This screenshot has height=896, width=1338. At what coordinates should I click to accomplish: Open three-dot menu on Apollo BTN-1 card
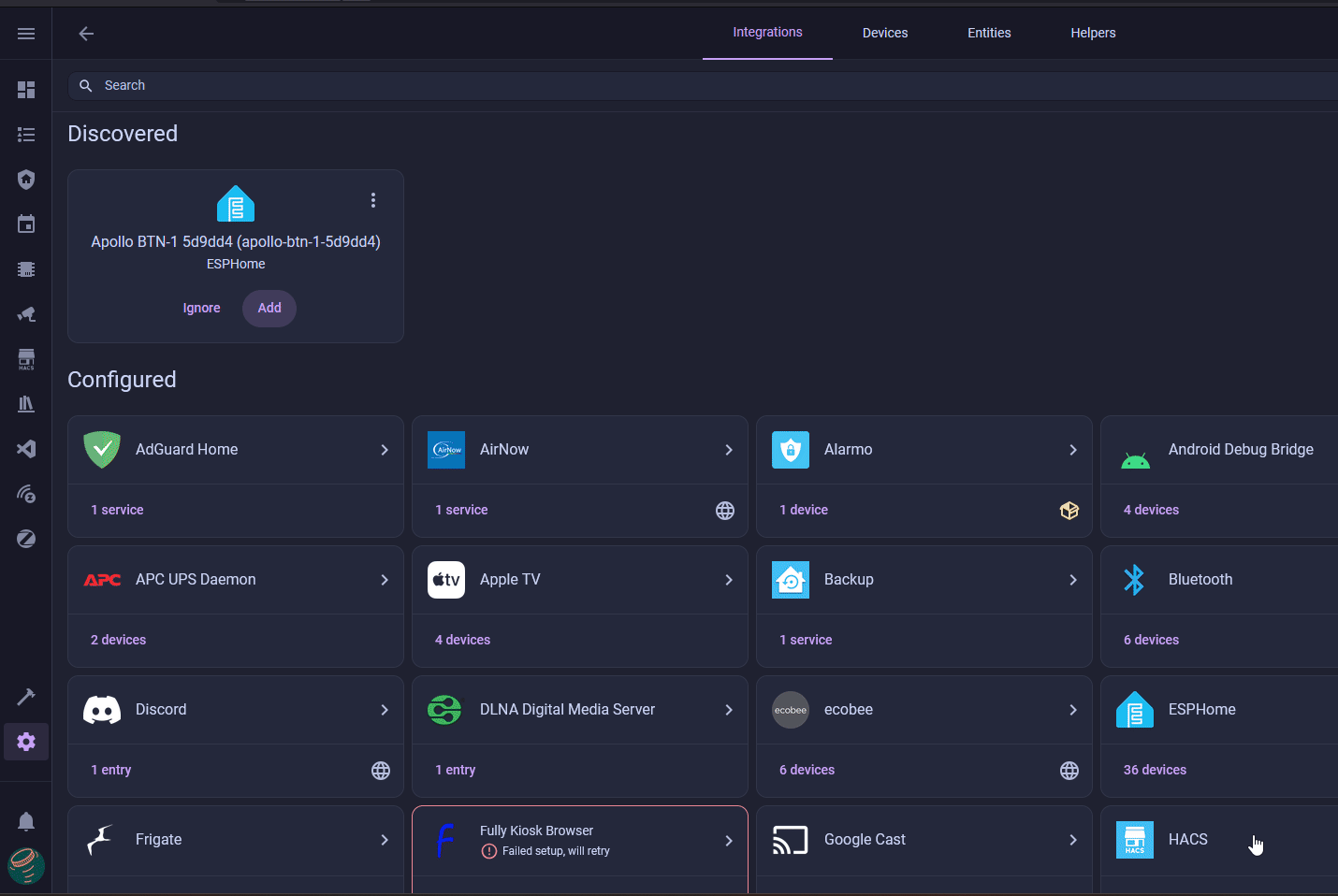pos(373,200)
